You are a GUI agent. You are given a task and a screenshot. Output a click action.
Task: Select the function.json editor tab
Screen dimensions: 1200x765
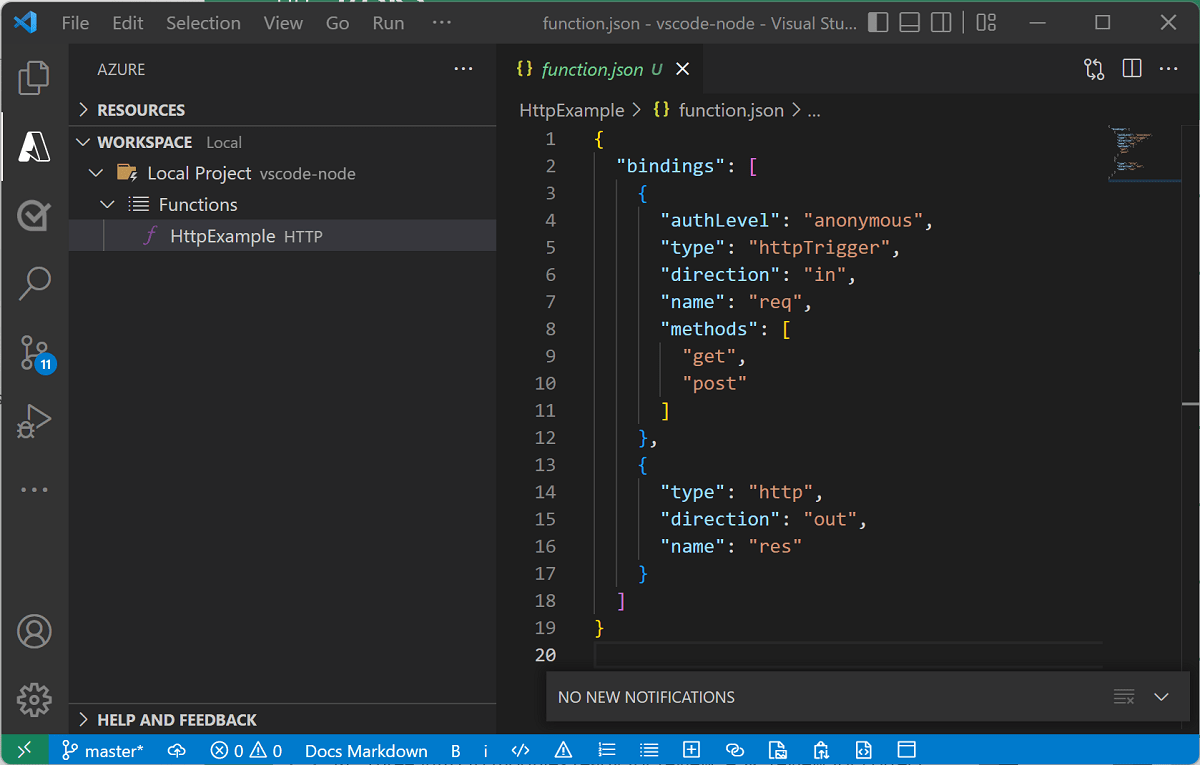coord(590,68)
